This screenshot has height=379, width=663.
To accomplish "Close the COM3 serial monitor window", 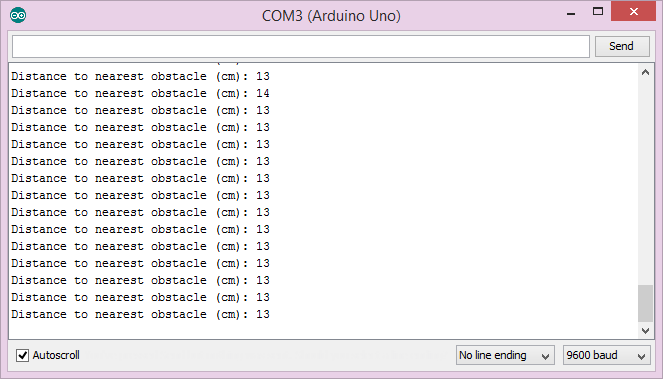I will 633,11.
